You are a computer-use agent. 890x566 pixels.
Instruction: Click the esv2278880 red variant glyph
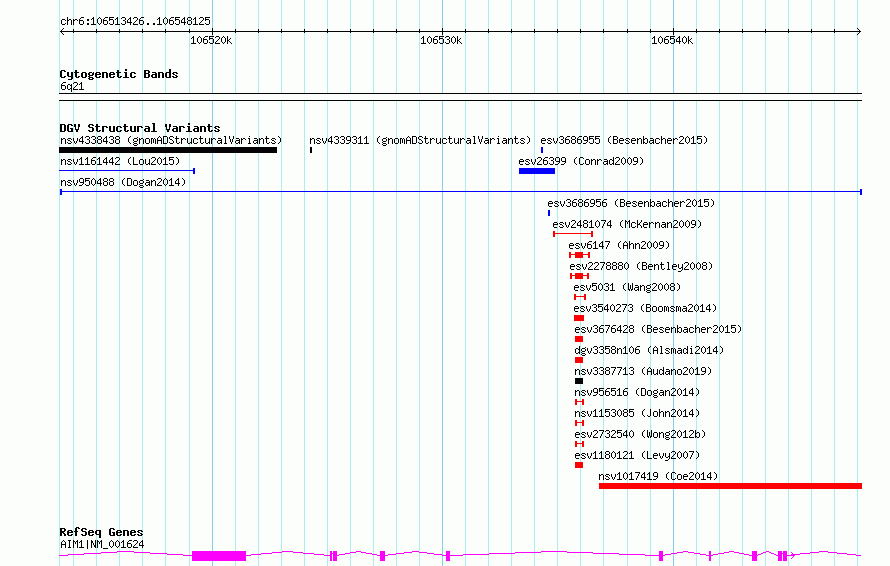pos(580,276)
